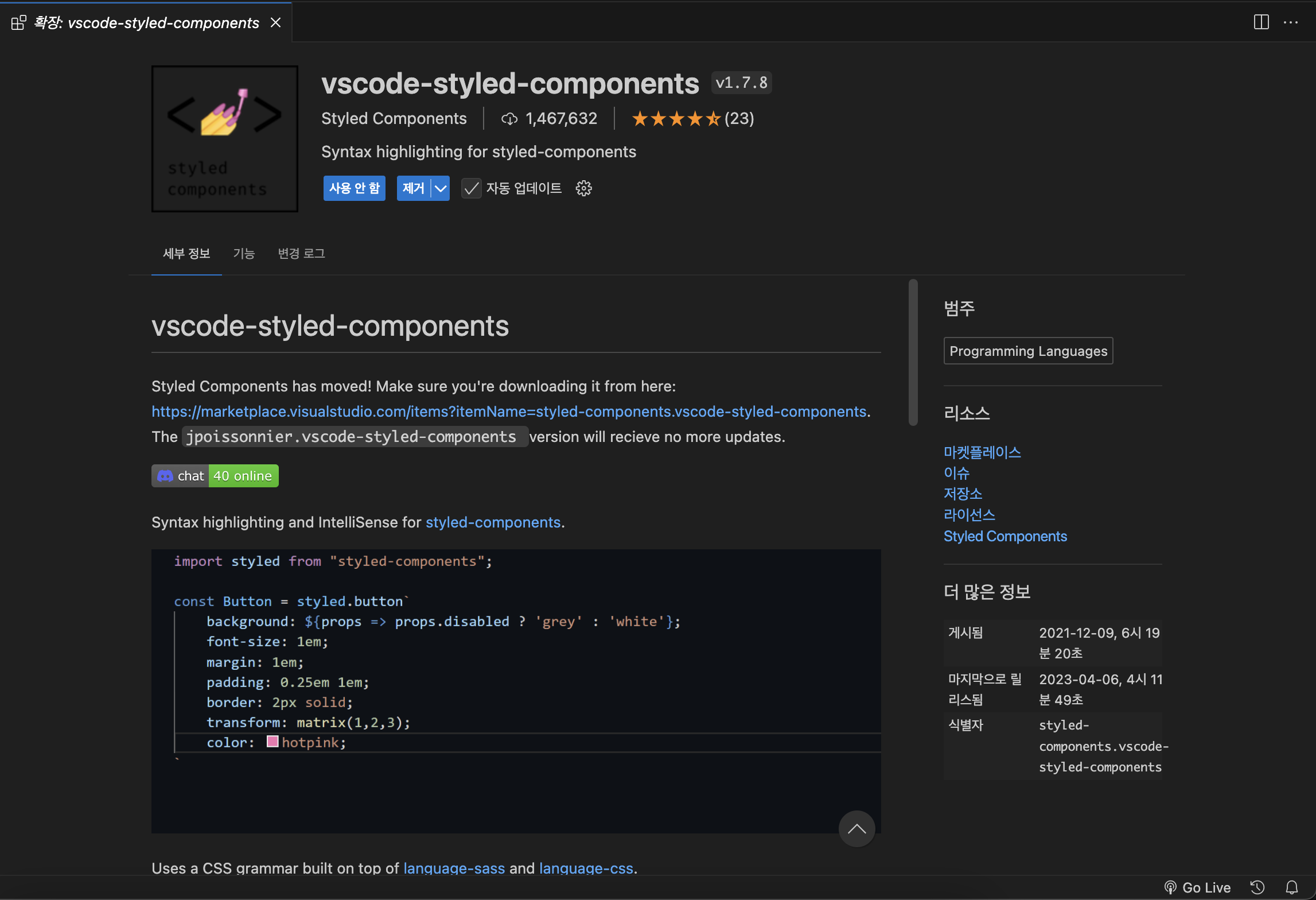Click the details page scrollbar thumb

pyautogui.click(x=913, y=352)
